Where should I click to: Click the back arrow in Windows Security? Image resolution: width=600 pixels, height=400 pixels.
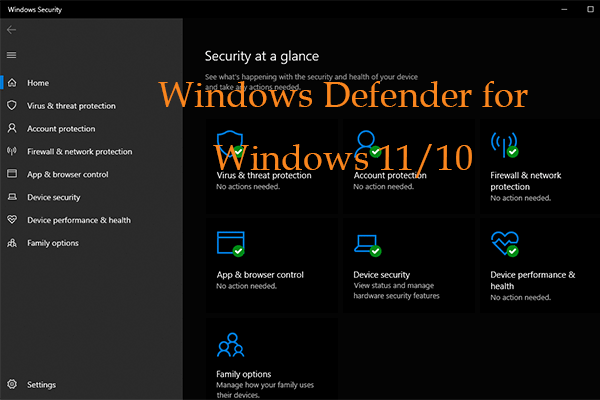pos(11,30)
